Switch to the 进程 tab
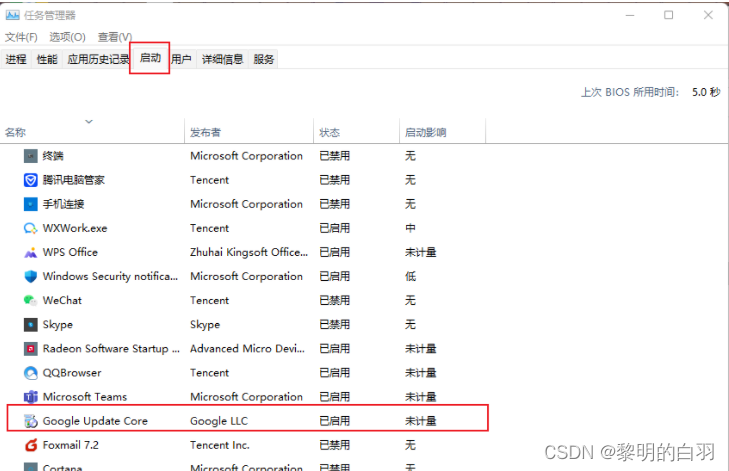This screenshot has width=729, height=471. coord(16,59)
